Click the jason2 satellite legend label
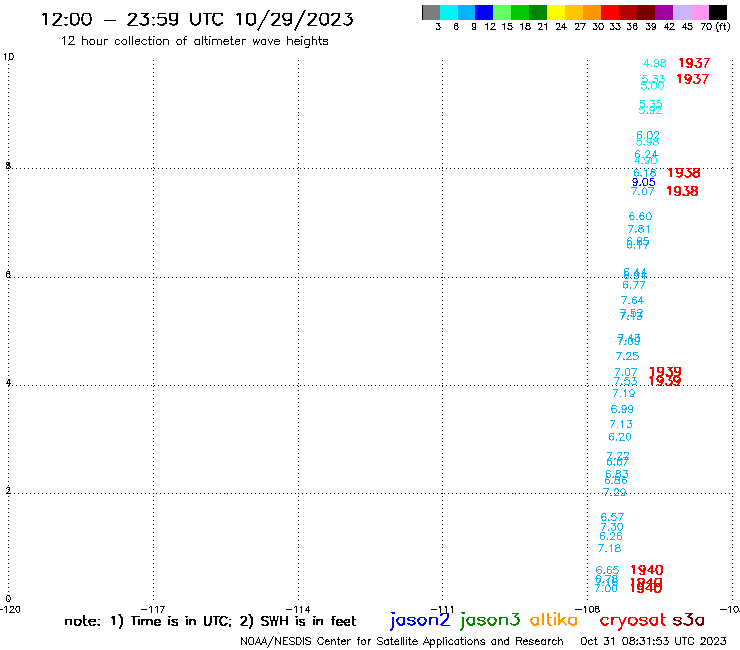This screenshot has width=740, height=650. tap(420, 620)
